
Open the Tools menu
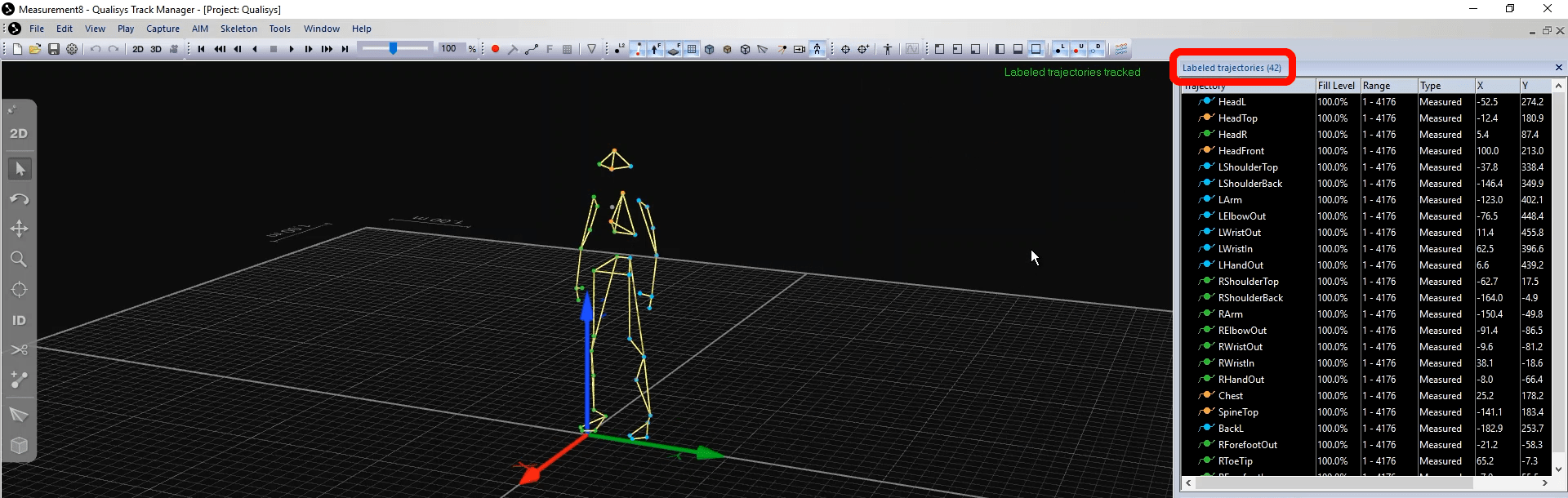280,29
